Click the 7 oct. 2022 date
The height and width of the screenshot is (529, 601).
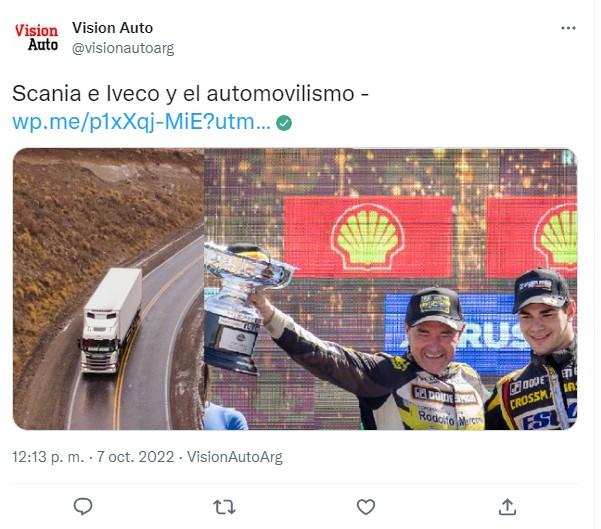click(x=135, y=457)
